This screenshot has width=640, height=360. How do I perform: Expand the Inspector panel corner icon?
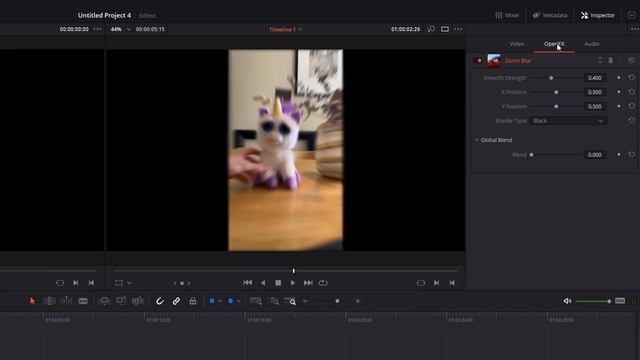pos(632,15)
